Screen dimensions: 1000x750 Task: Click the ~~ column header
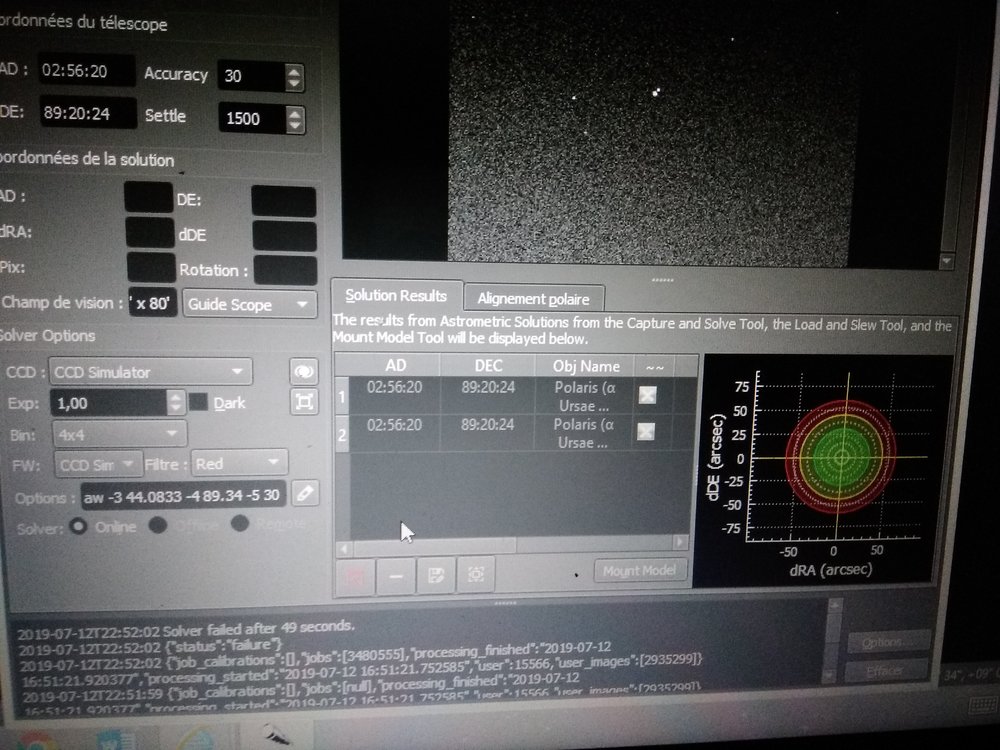point(654,367)
